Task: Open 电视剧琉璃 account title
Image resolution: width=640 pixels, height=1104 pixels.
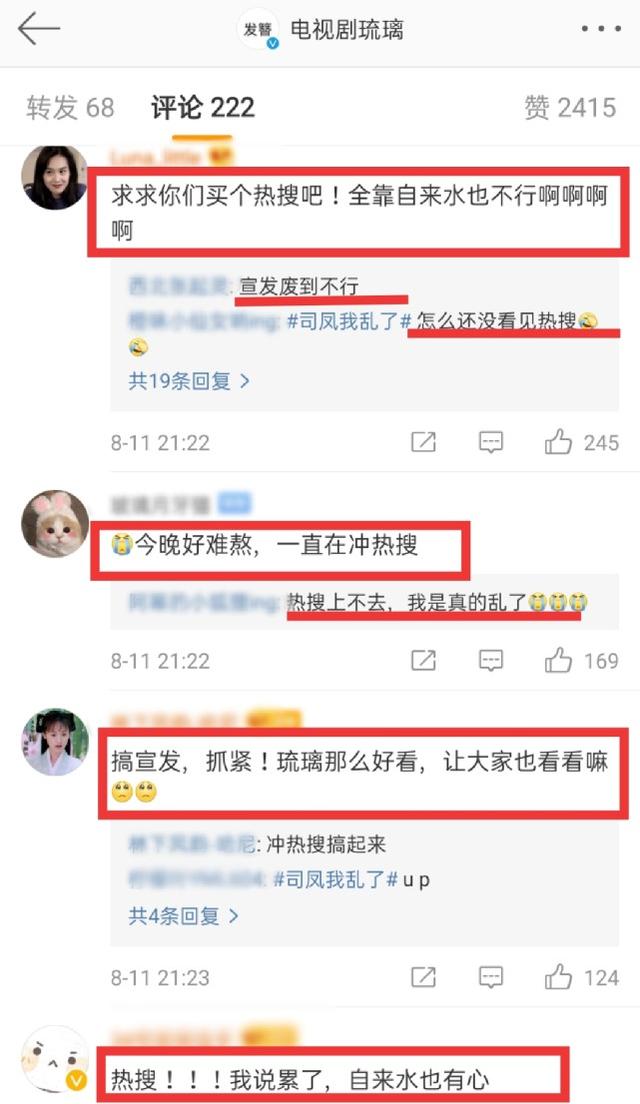Action: click(x=347, y=30)
